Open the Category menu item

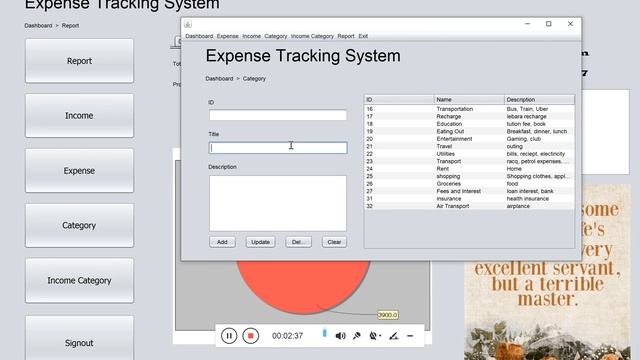pyautogui.click(x=276, y=36)
